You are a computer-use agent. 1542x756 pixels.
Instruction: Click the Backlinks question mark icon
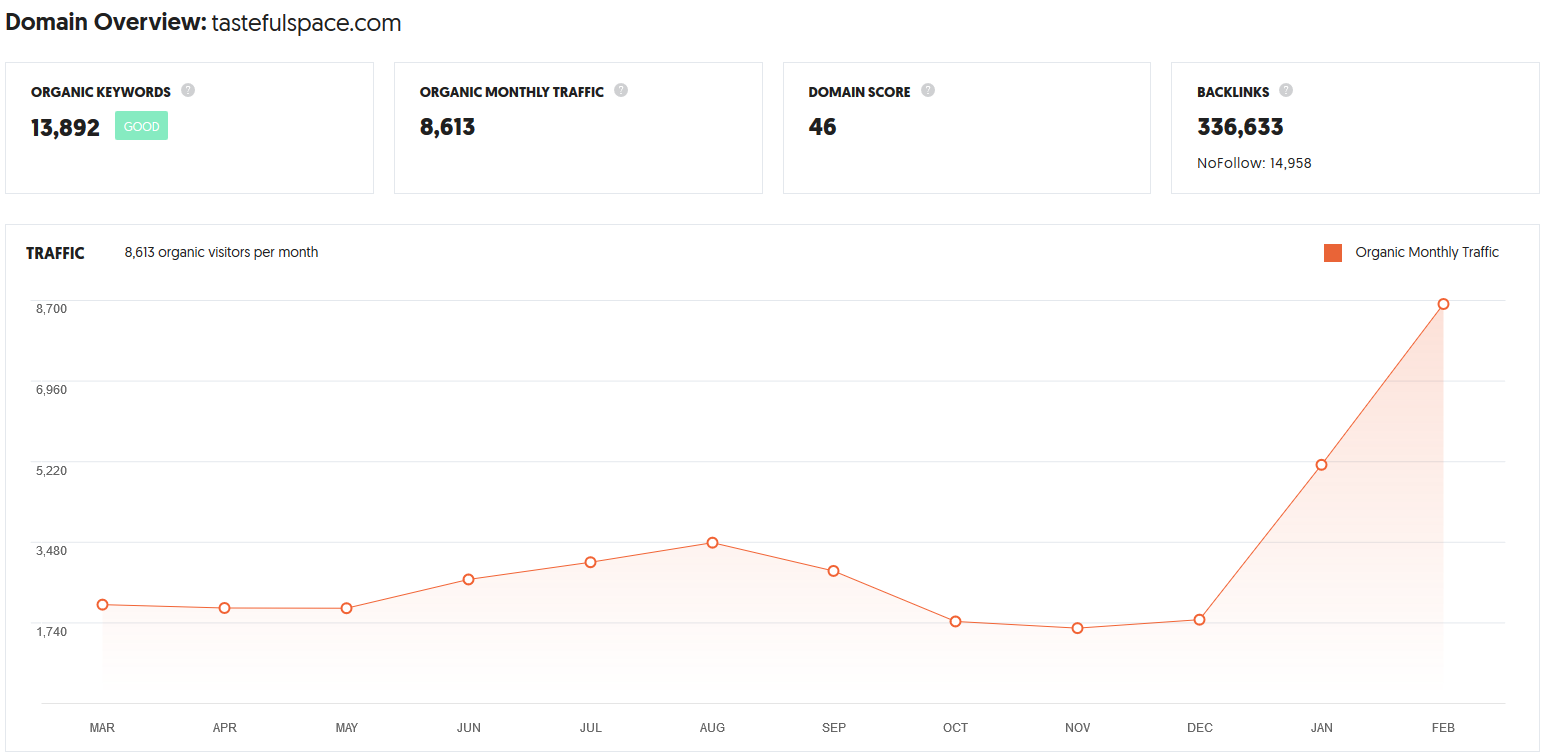[x=1286, y=90]
